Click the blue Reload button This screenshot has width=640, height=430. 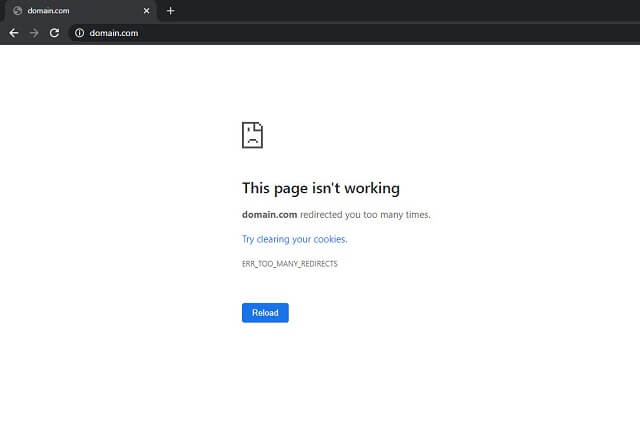pos(265,313)
